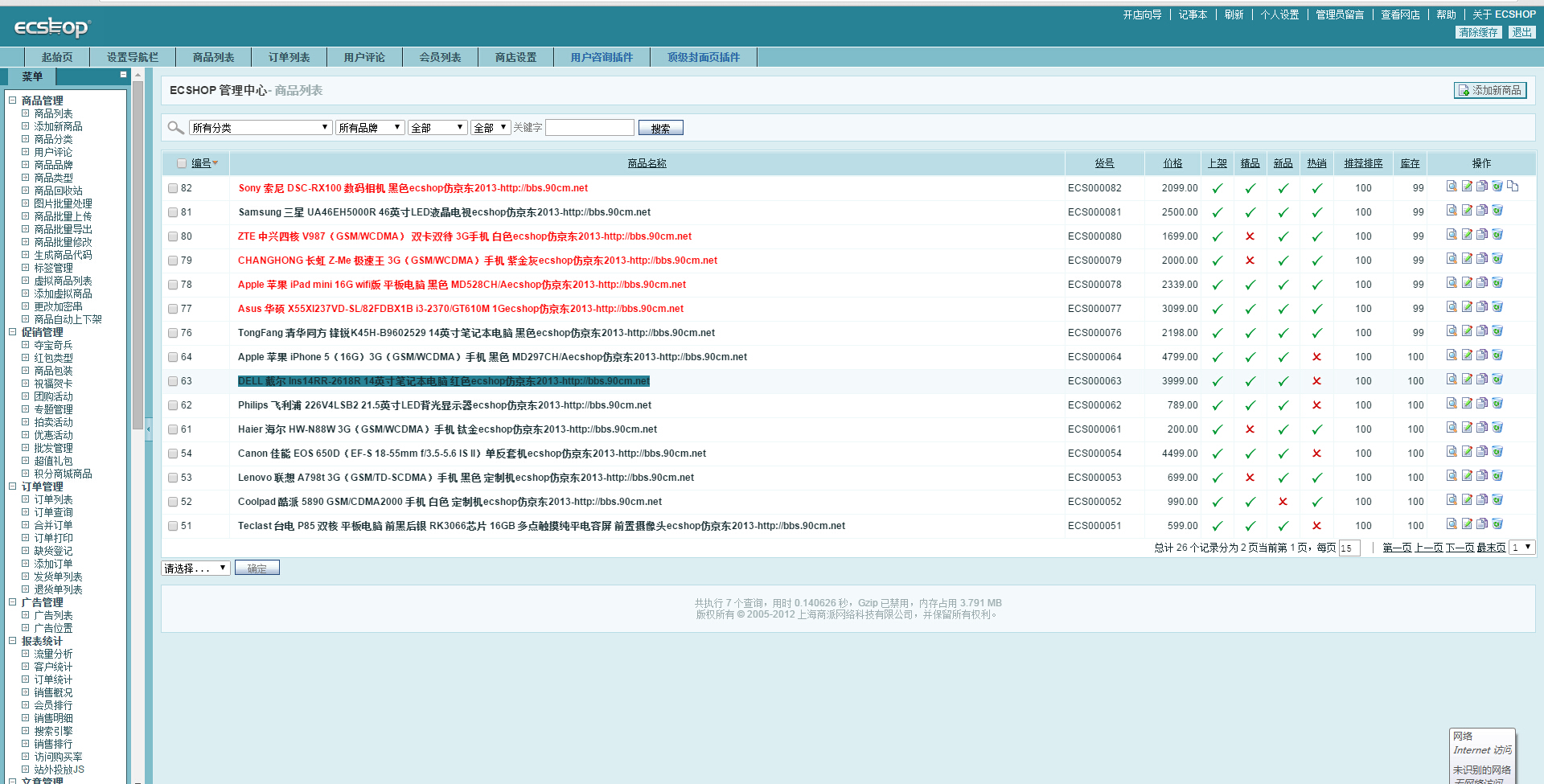Click the extra pages icon in row 82
Image resolution: width=1544 pixels, height=784 pixels.
point(1513,186)
